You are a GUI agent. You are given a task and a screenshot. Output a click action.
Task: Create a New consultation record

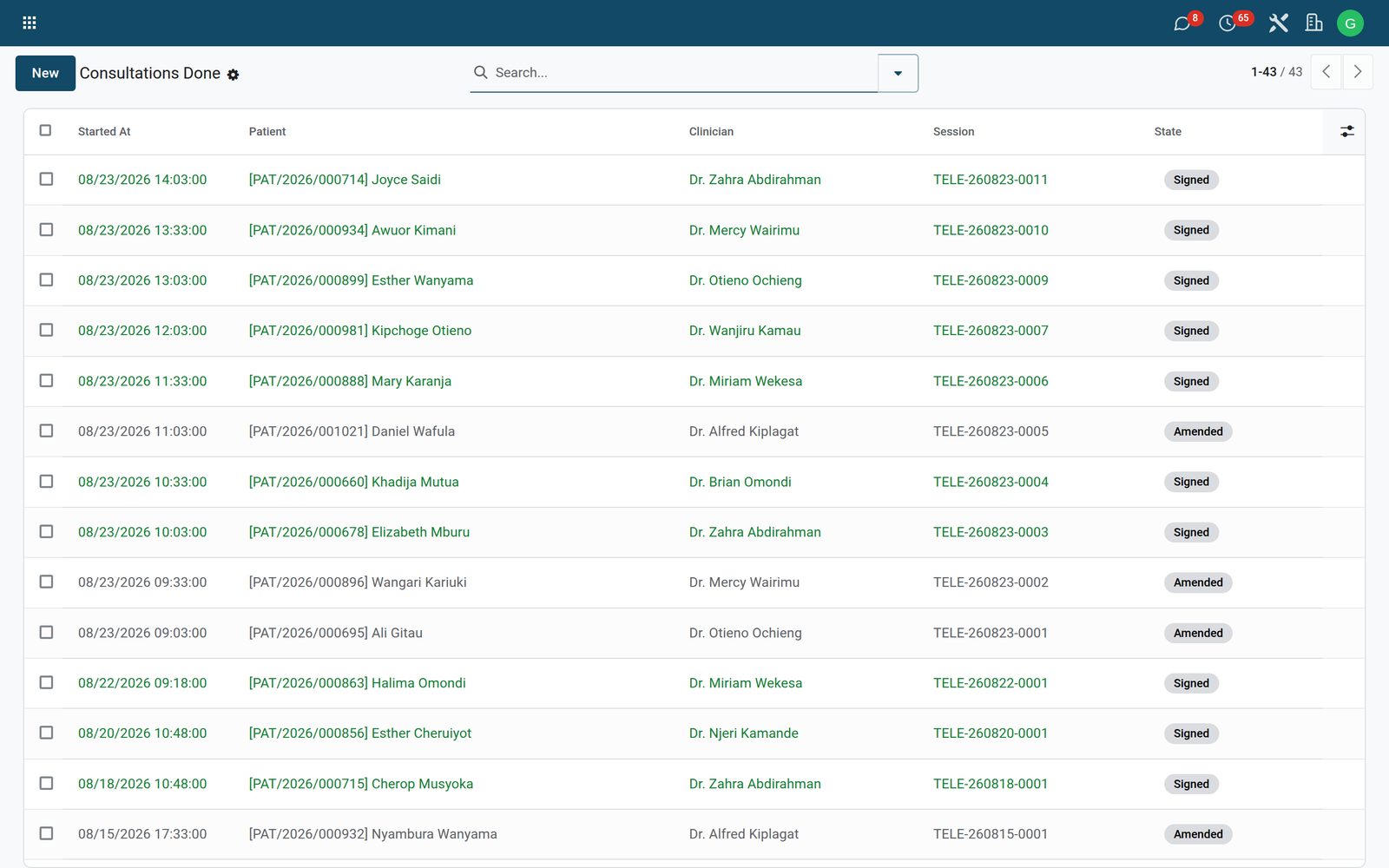tap(45, 73)
